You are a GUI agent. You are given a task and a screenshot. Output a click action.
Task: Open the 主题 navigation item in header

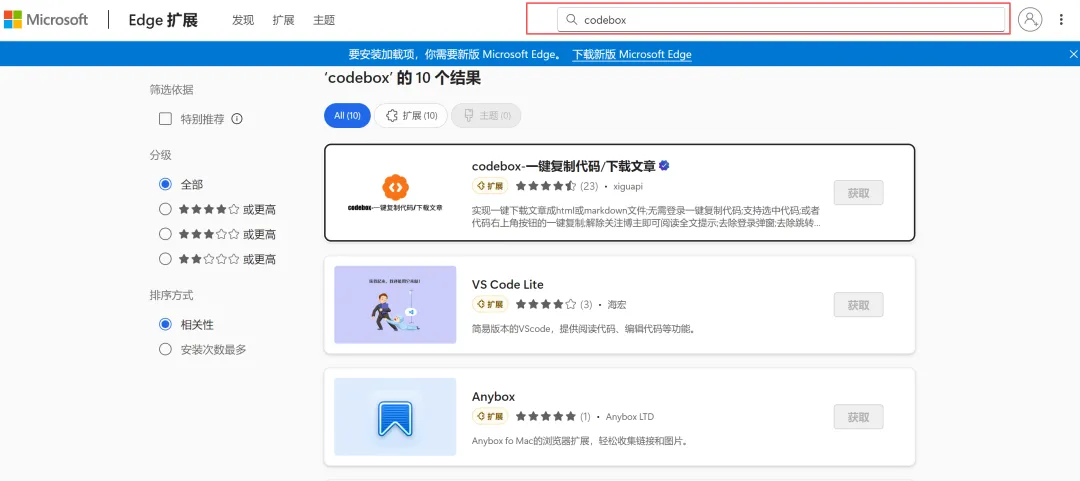324,20
